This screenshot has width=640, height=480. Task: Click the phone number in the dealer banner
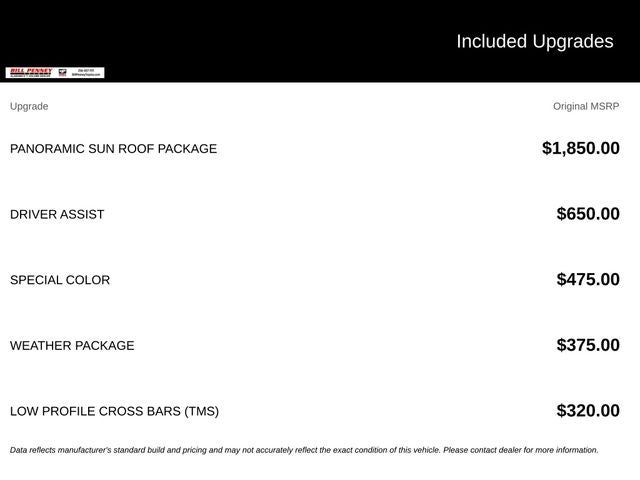pyautogui.click(x=86, y=70)
